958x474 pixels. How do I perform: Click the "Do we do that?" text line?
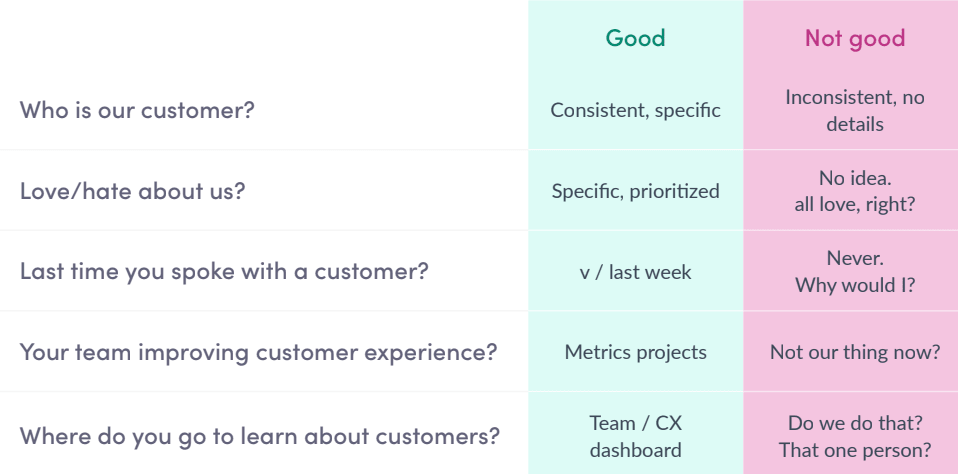click(x=854, y=423)
